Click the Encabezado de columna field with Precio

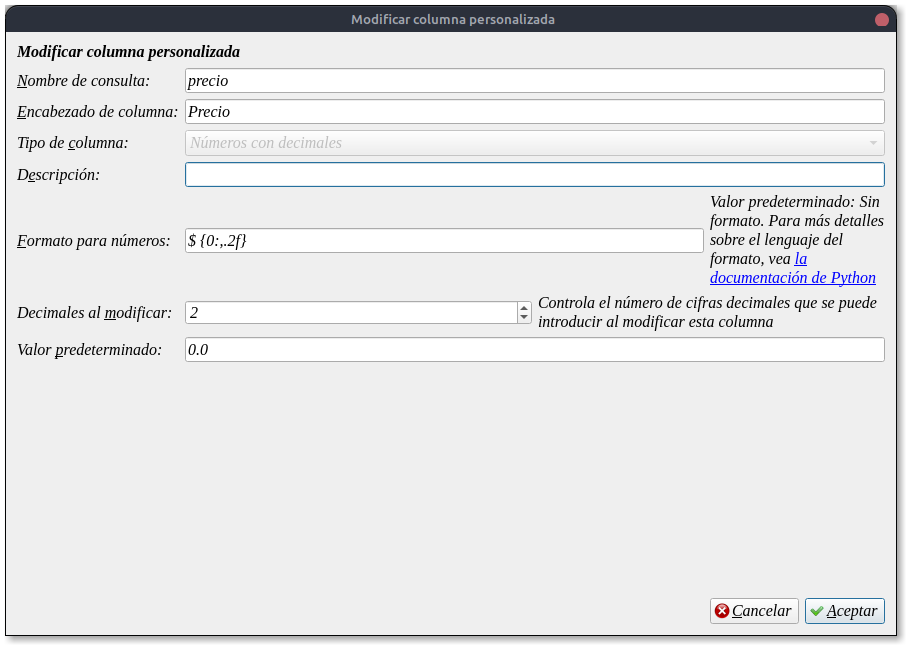click(x=534, y=112)
